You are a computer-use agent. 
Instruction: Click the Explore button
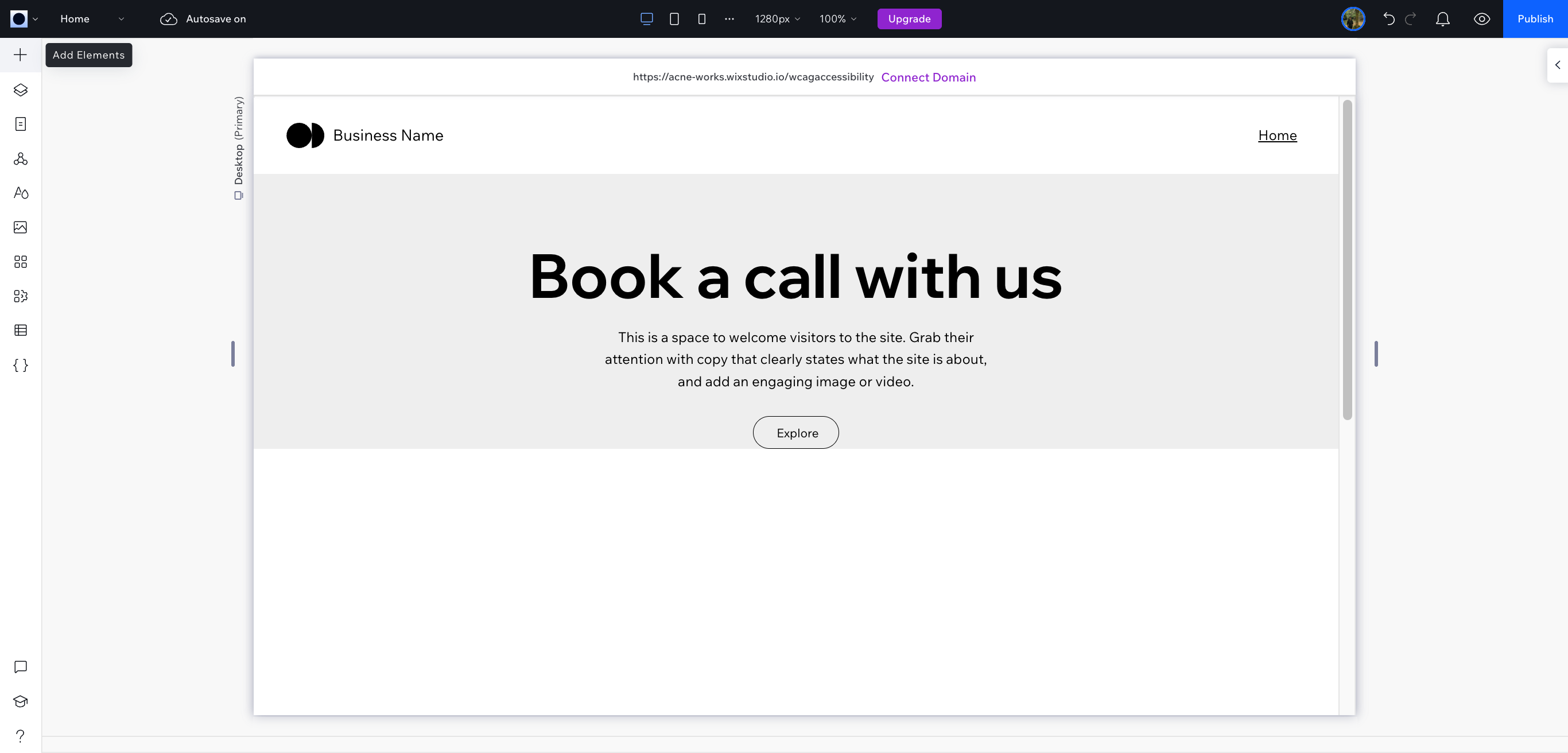tap(796, 432)
